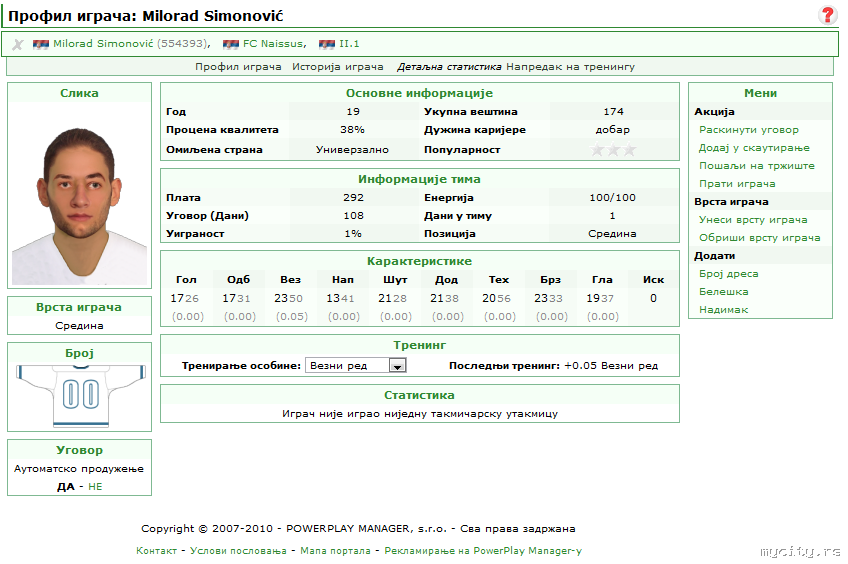Screen dimensions: 848x564
Task: Click the flag icon beside league II.1
Action: pos(327,44)
